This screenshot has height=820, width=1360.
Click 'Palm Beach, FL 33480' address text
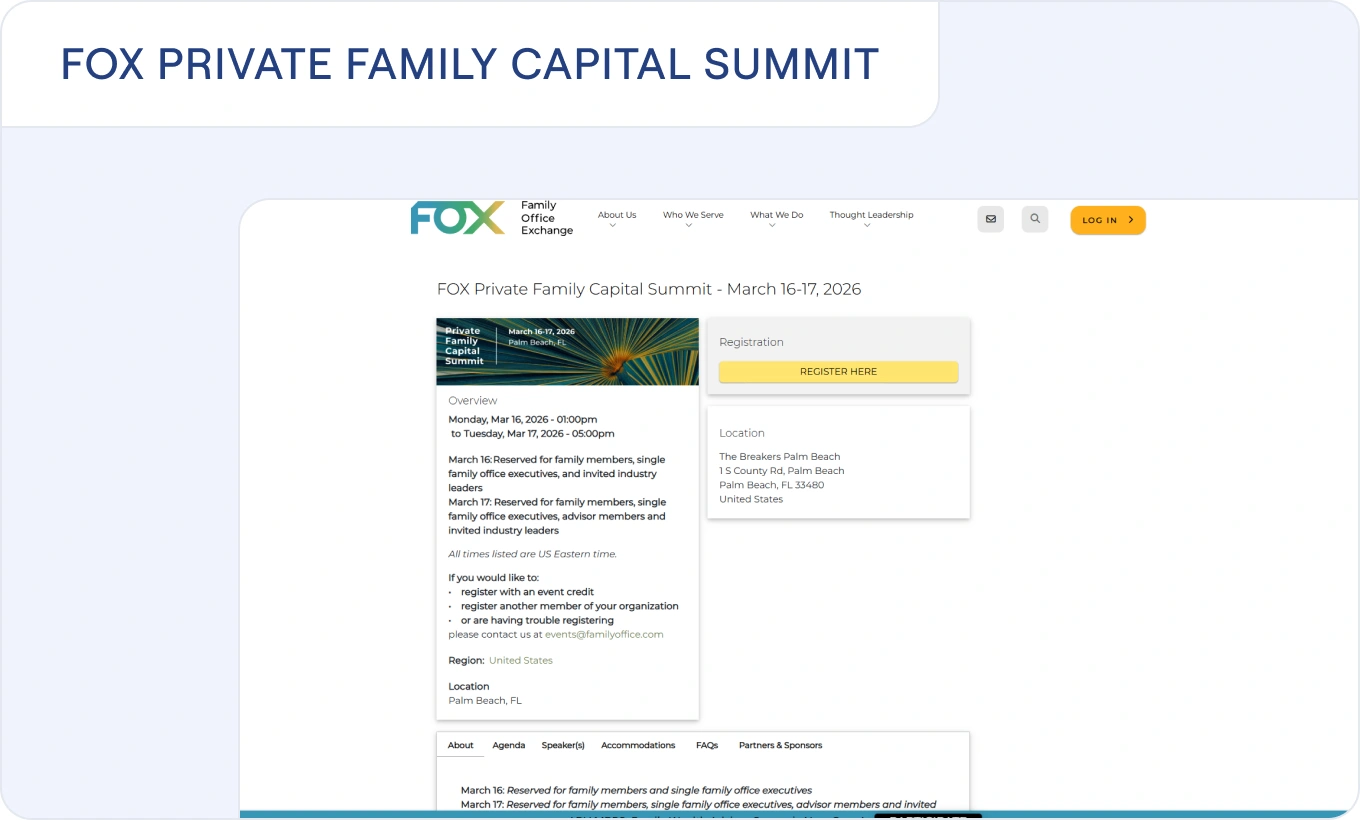(x=772, y=485)
